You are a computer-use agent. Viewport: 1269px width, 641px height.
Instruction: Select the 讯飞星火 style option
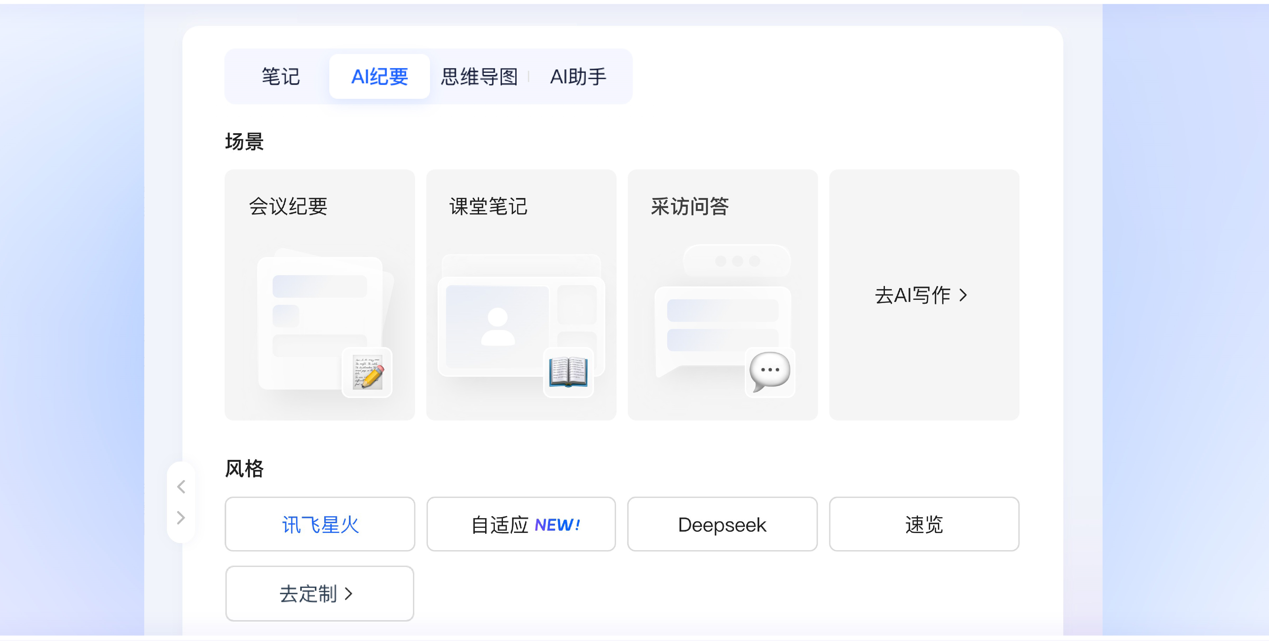(x=320, y=524)
